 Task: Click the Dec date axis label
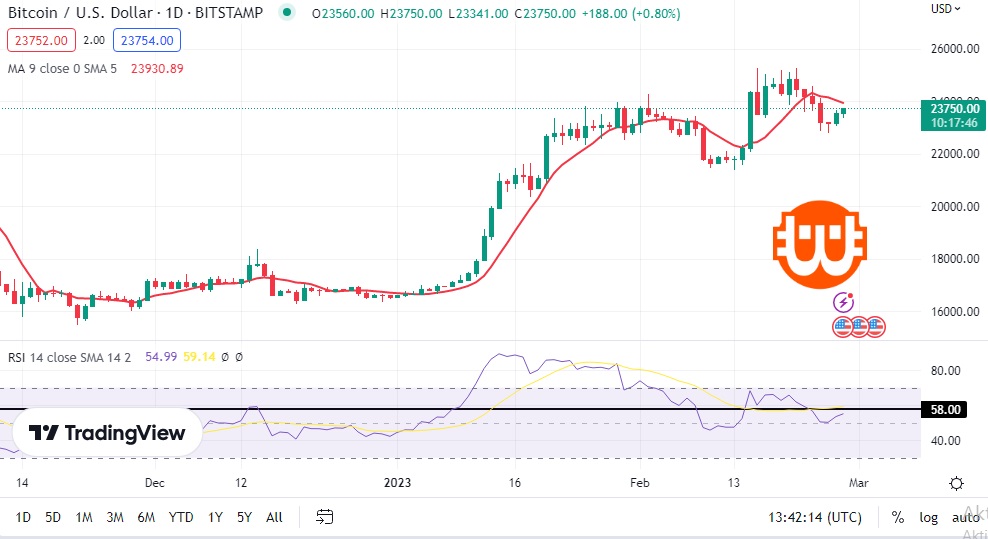click(154, 483)
